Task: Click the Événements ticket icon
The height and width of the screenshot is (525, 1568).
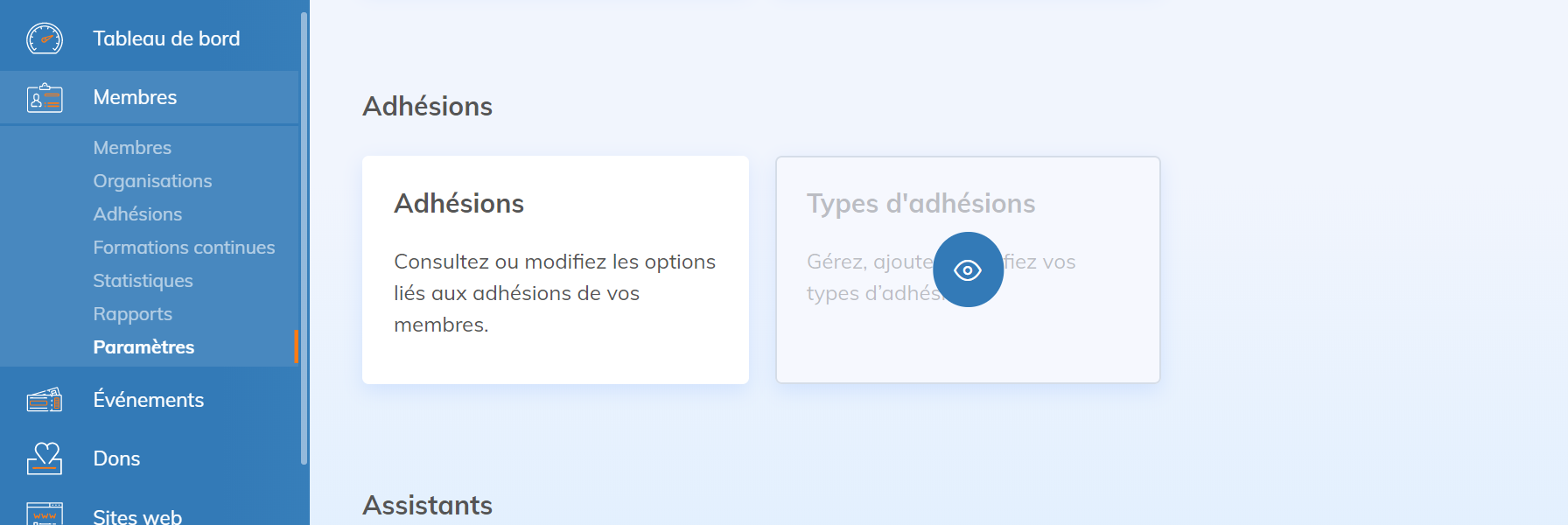Action: tap(45, 400)
